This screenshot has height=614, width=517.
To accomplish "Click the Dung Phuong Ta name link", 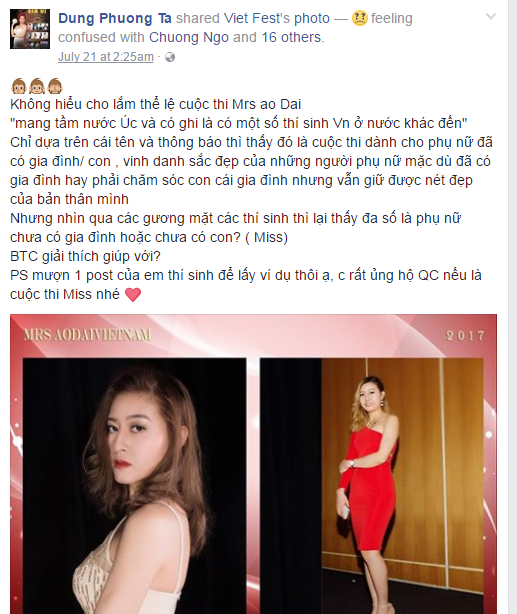I will [115, 18].
